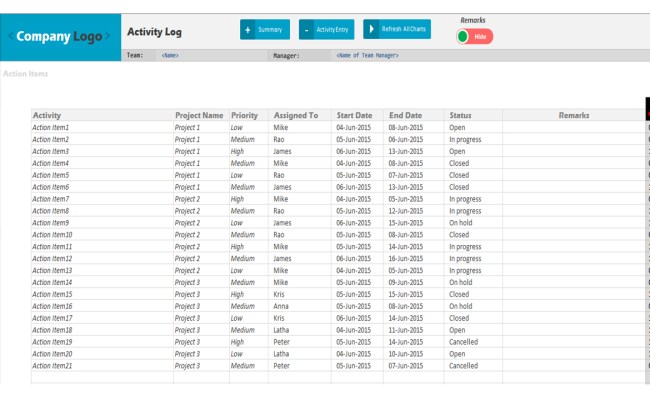Viewport: 650px width, 400px height.
Task: Click Status cell for Action Item9
Action: (x=473, y=223)
